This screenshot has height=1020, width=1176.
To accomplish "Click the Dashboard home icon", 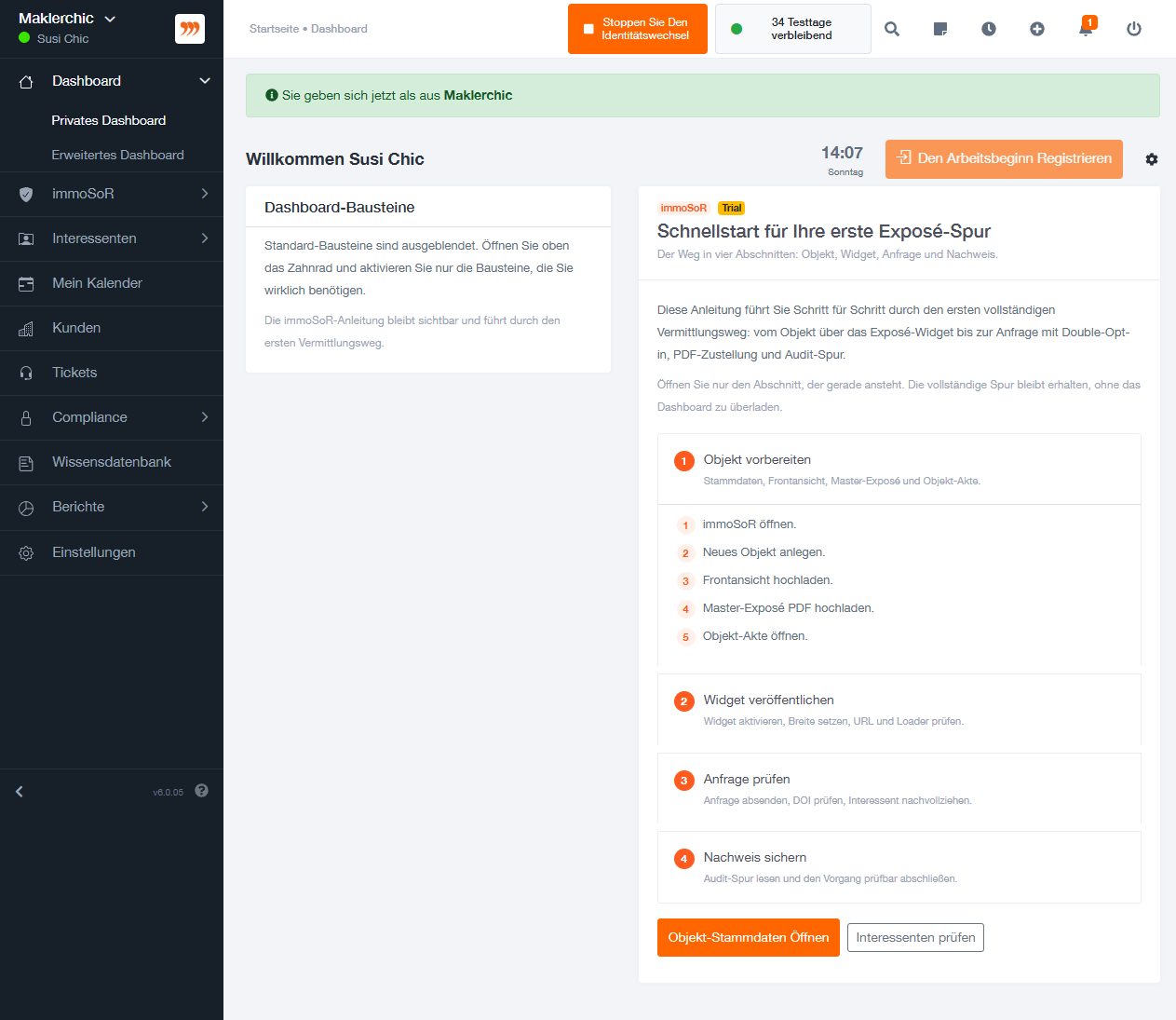I will coord(26,82).
